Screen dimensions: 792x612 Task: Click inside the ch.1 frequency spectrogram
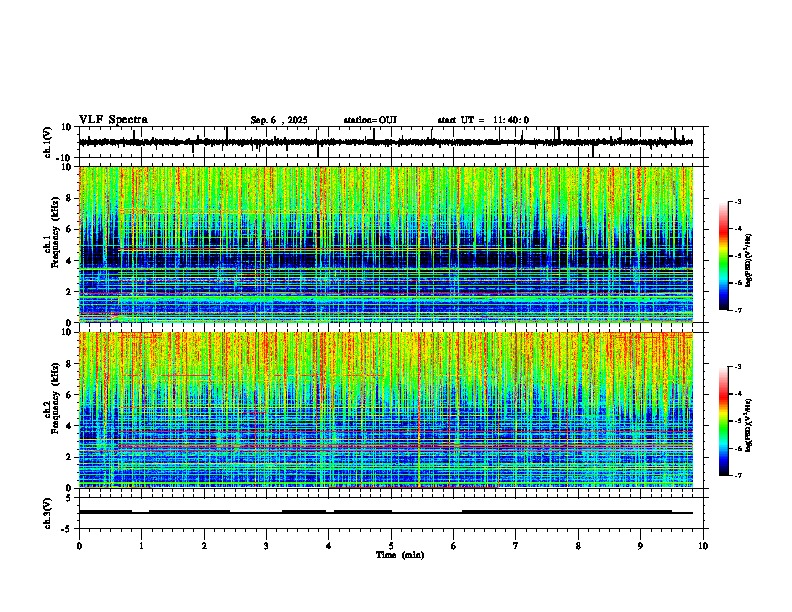pos(386,244)
